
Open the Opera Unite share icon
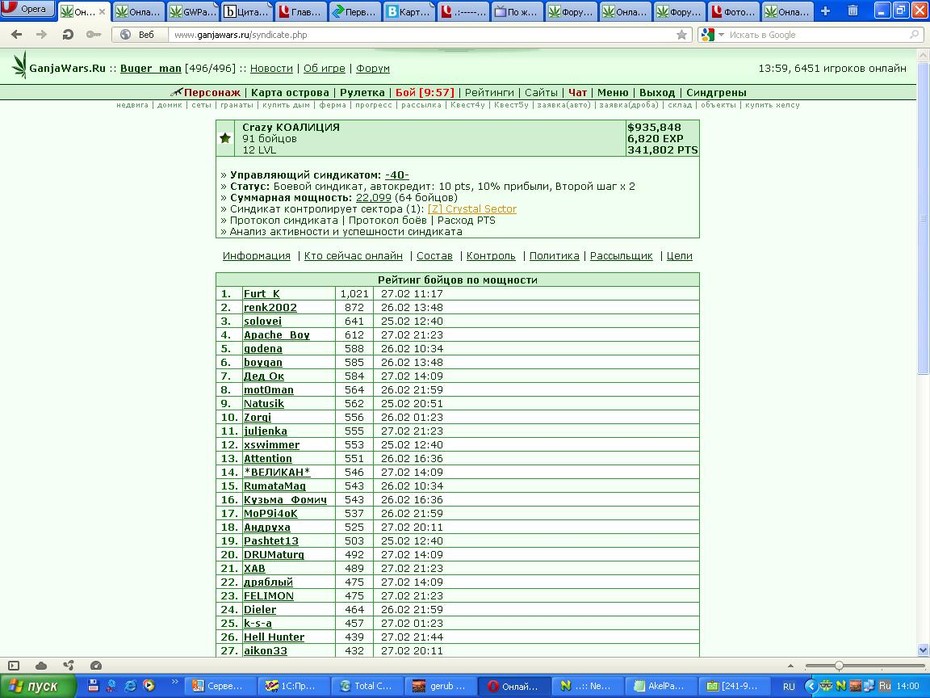point(69,665)
